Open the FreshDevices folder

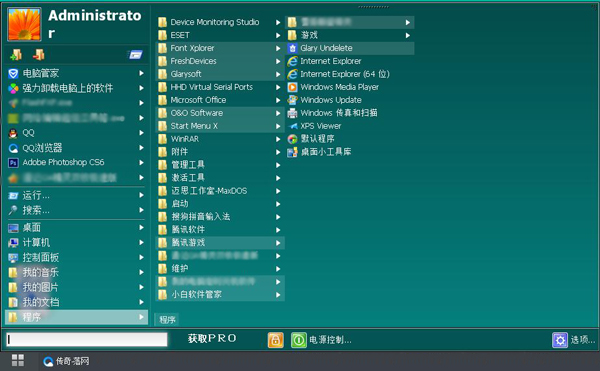[220, 61]
